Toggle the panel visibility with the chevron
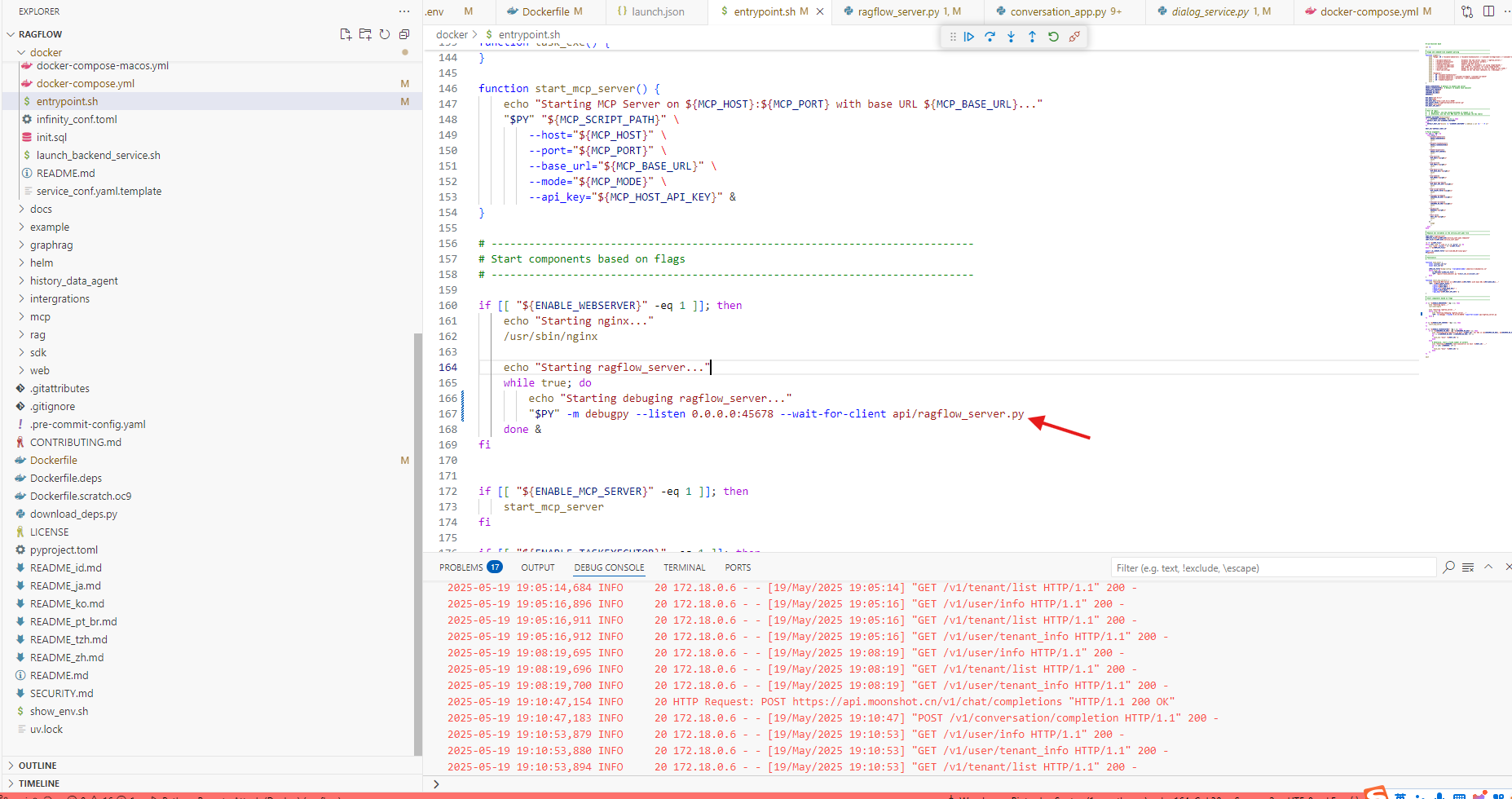This screenshot has width=1512, height=799. pos(1488,567)
